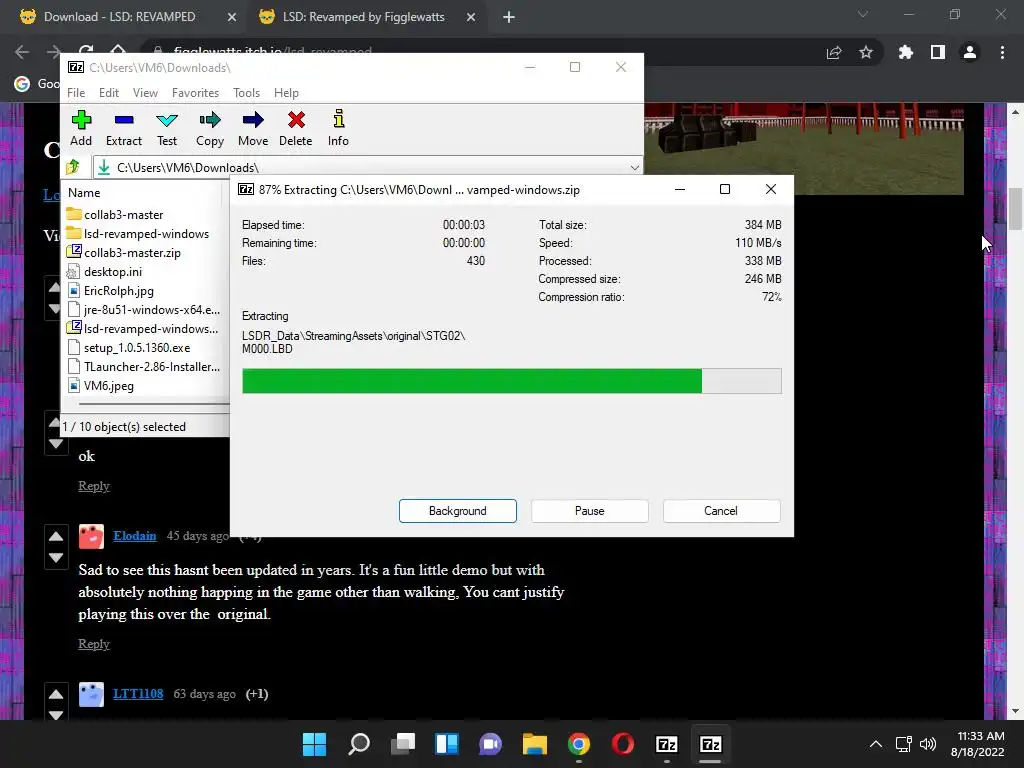Open the volume tray icon
Image resolution: width=1024 pixels, height=768 pixels.
click(x=927, y=744)
